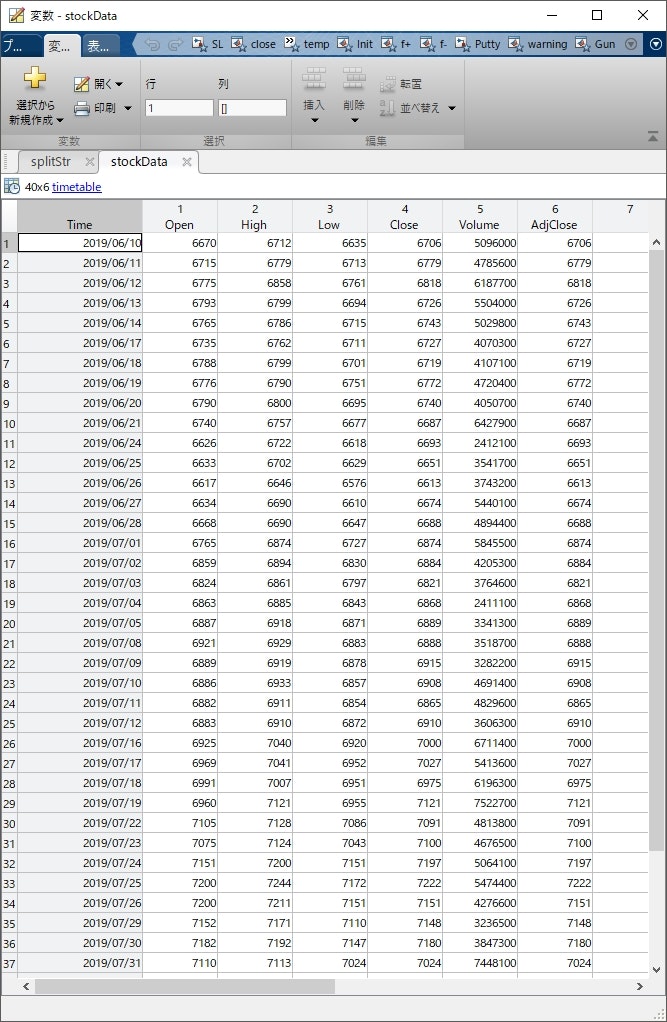Image resolution: width=667 pixels, height=1022 pixels.
Task: Select row header 37
Action: 9,963
